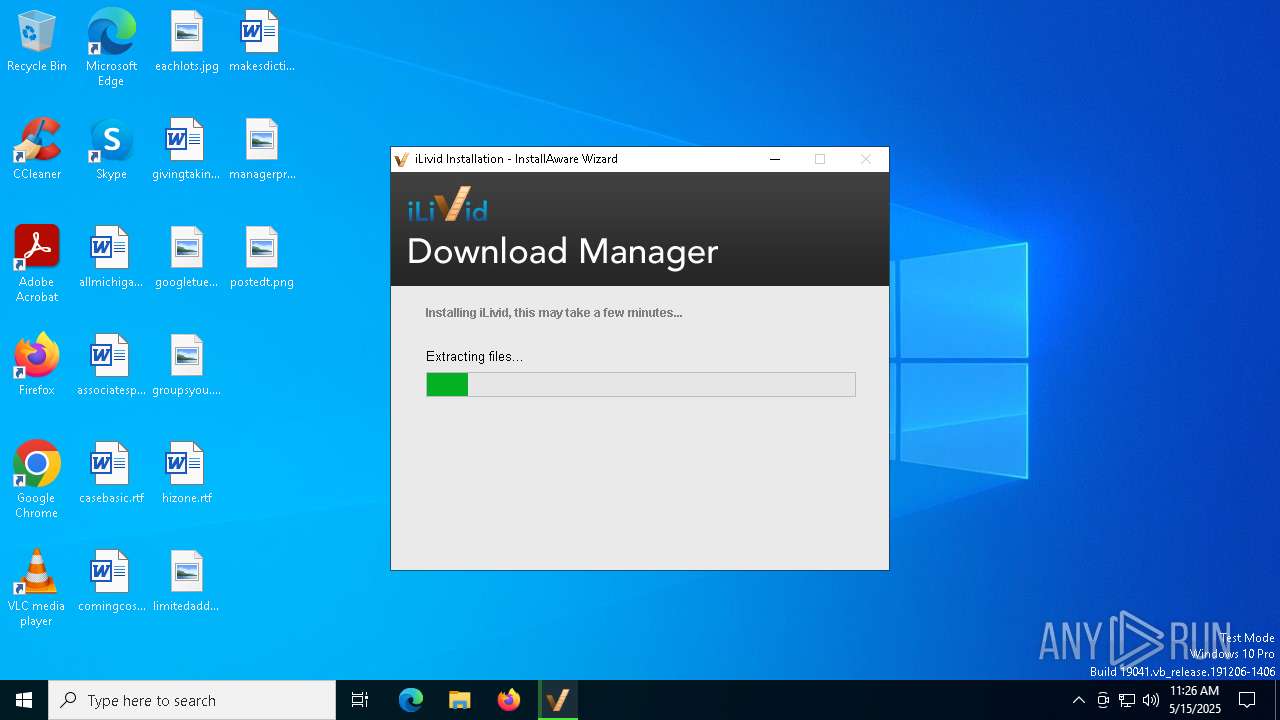
Task: Select the googletue... image file
Action: tap(186, 257)
